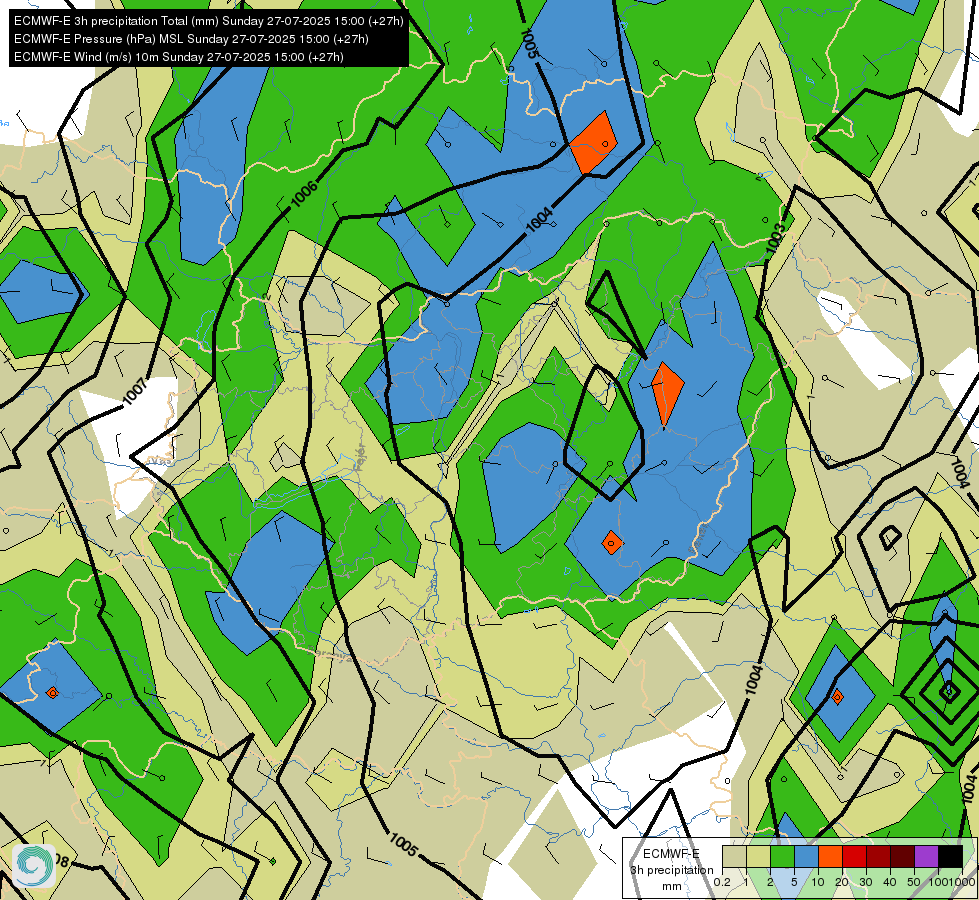This screenshot has width=979, height=900.
Task: Pick the bright red 20 mm legend swatch
Action: click(854, 857)
